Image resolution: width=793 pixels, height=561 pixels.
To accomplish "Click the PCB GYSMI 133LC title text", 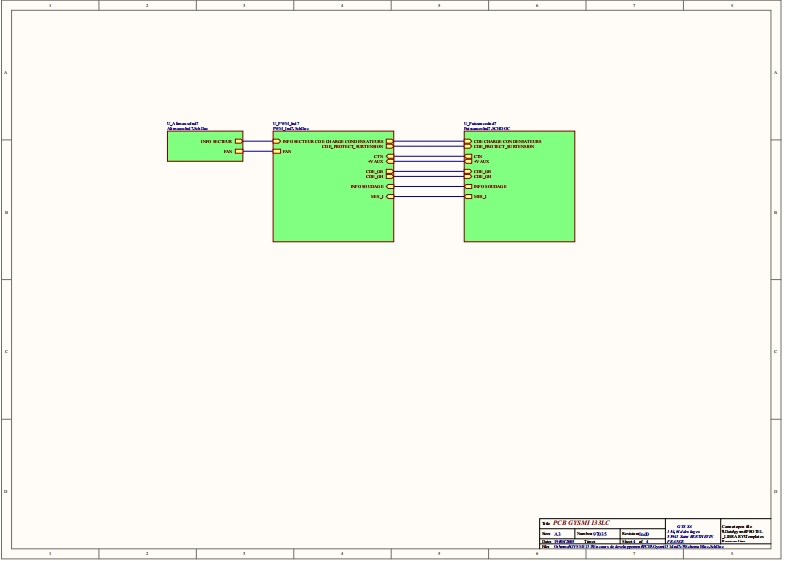I will coord(581,523).
